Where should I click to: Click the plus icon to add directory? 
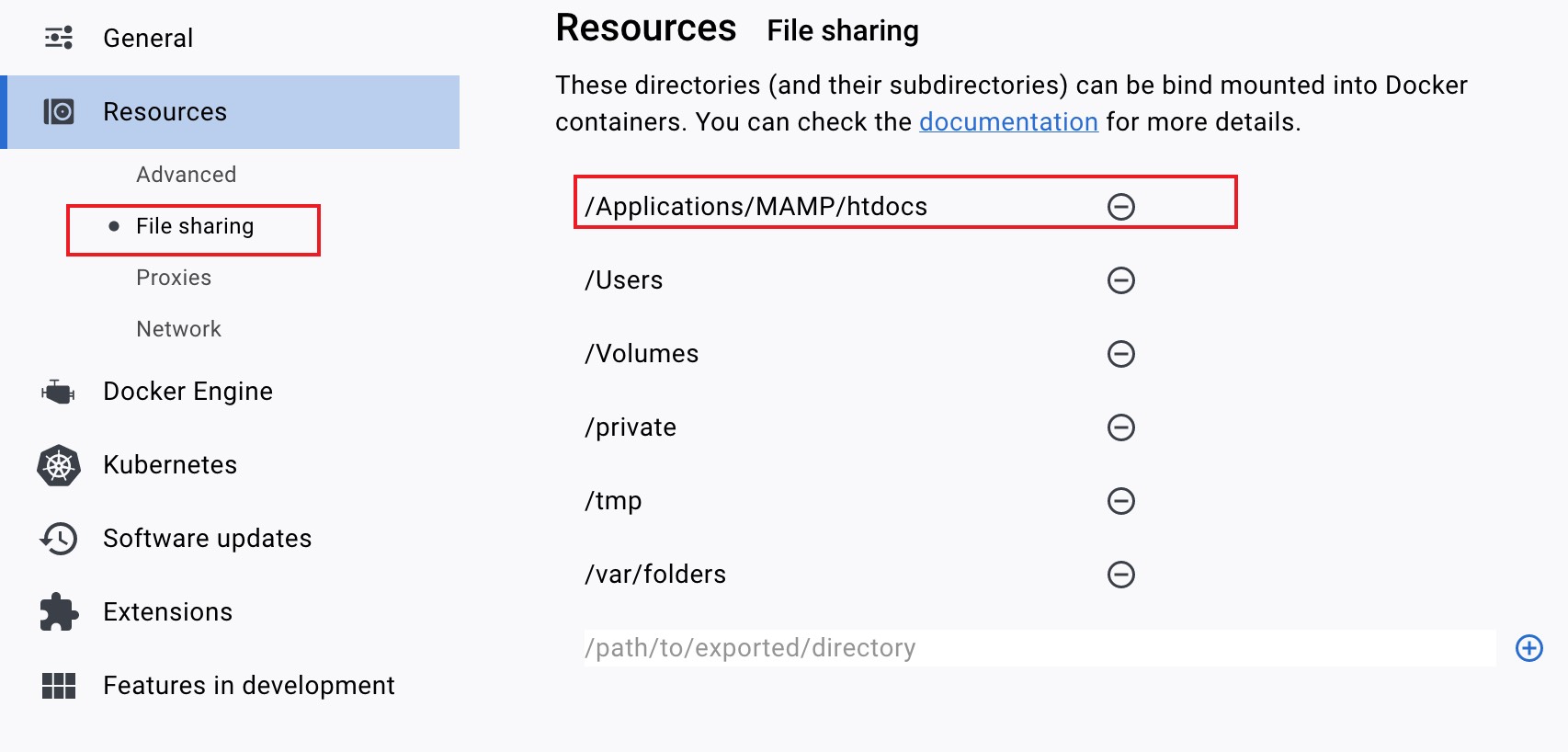(1528, 648)
